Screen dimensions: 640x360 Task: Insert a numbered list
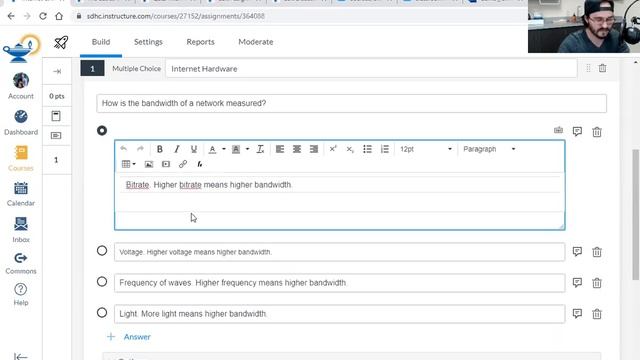click(x=384, y=149)
